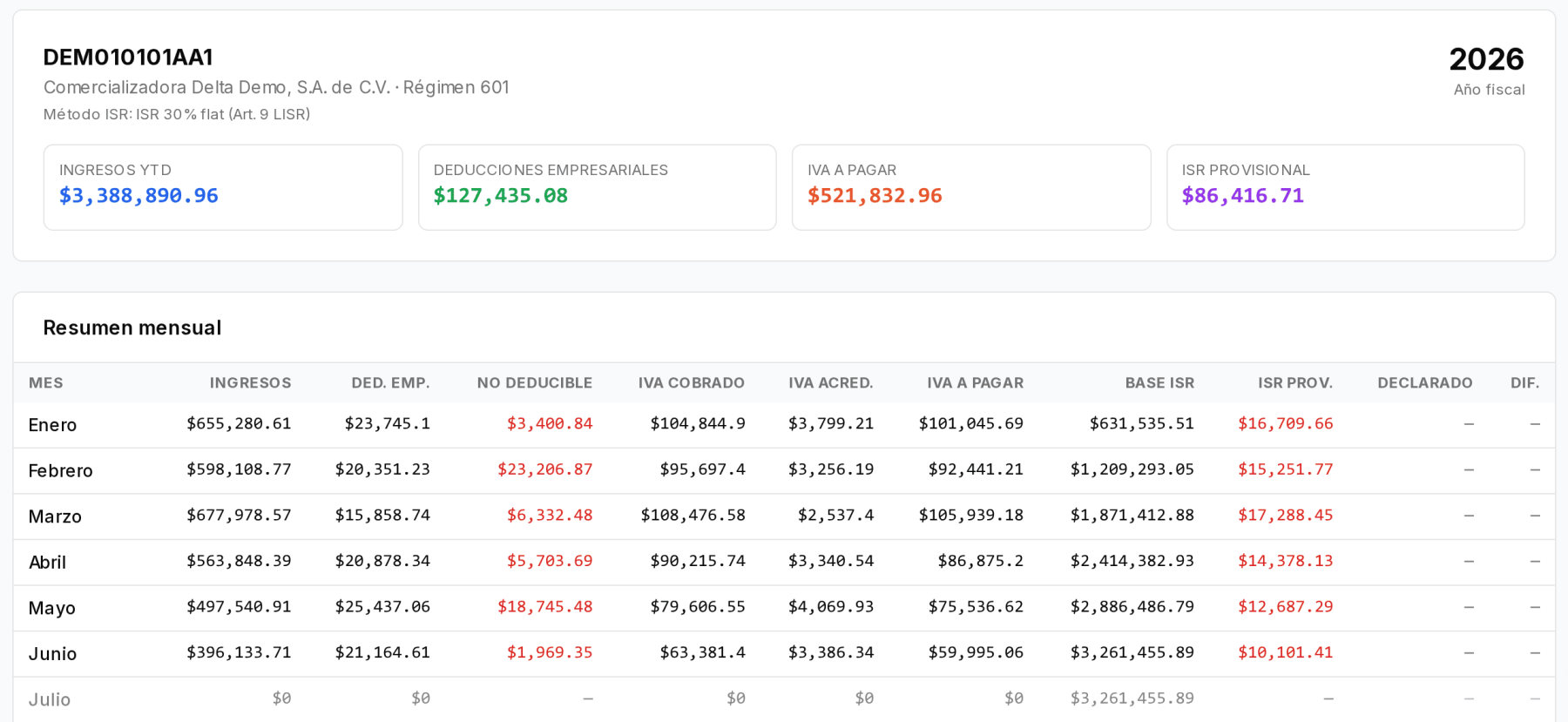Select the Mayo row label
This screenshot has width=1568, height=722.
pos(51,609)
